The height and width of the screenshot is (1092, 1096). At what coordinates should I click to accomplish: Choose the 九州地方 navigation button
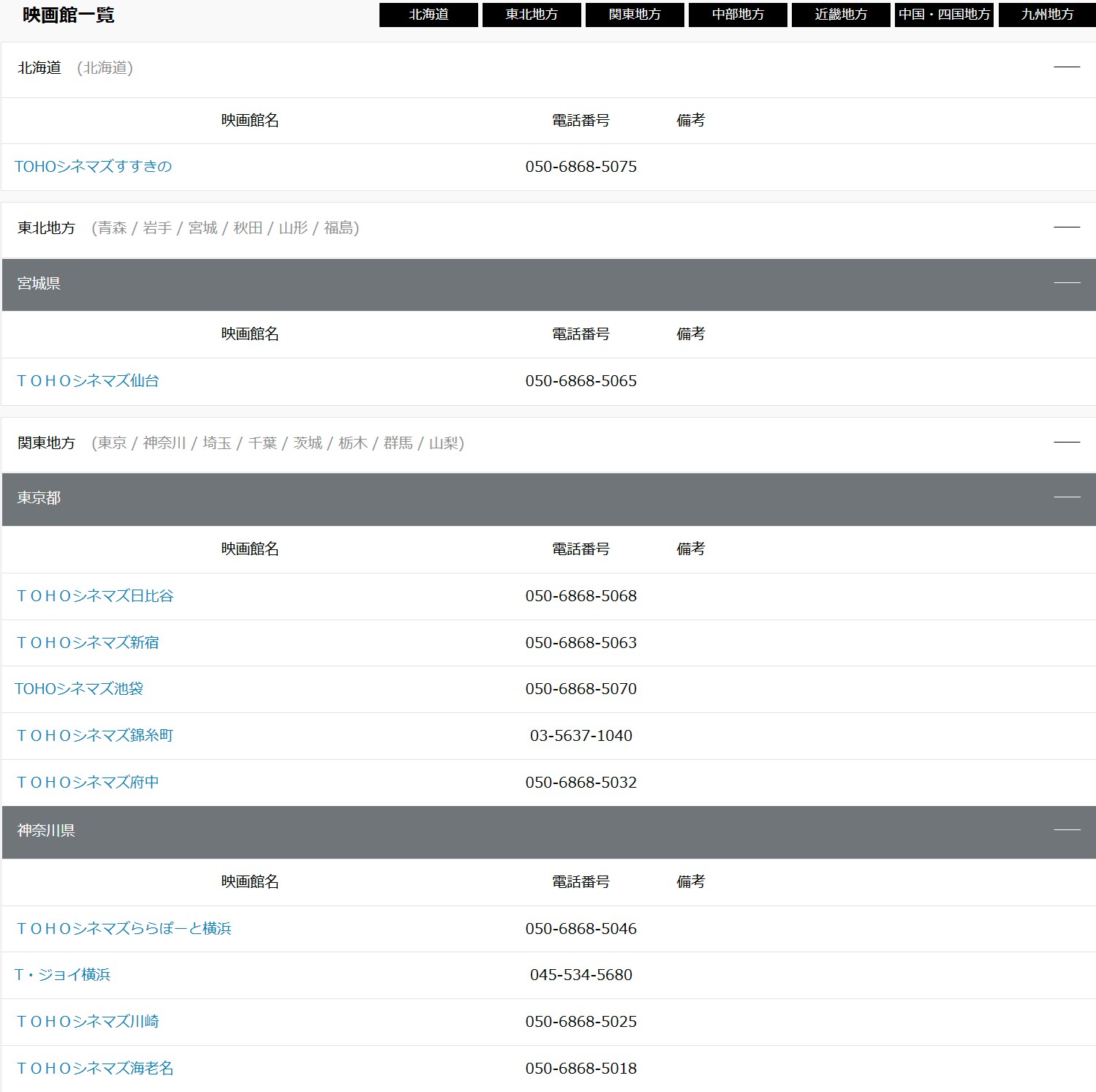tap(1047, 15)
